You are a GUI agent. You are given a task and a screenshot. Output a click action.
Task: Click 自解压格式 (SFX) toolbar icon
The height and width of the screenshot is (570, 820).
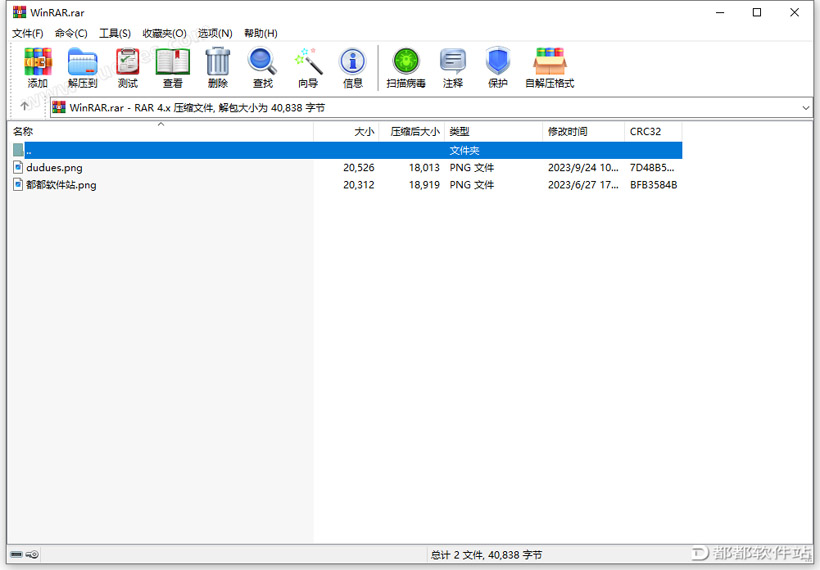tap(550, 68)
